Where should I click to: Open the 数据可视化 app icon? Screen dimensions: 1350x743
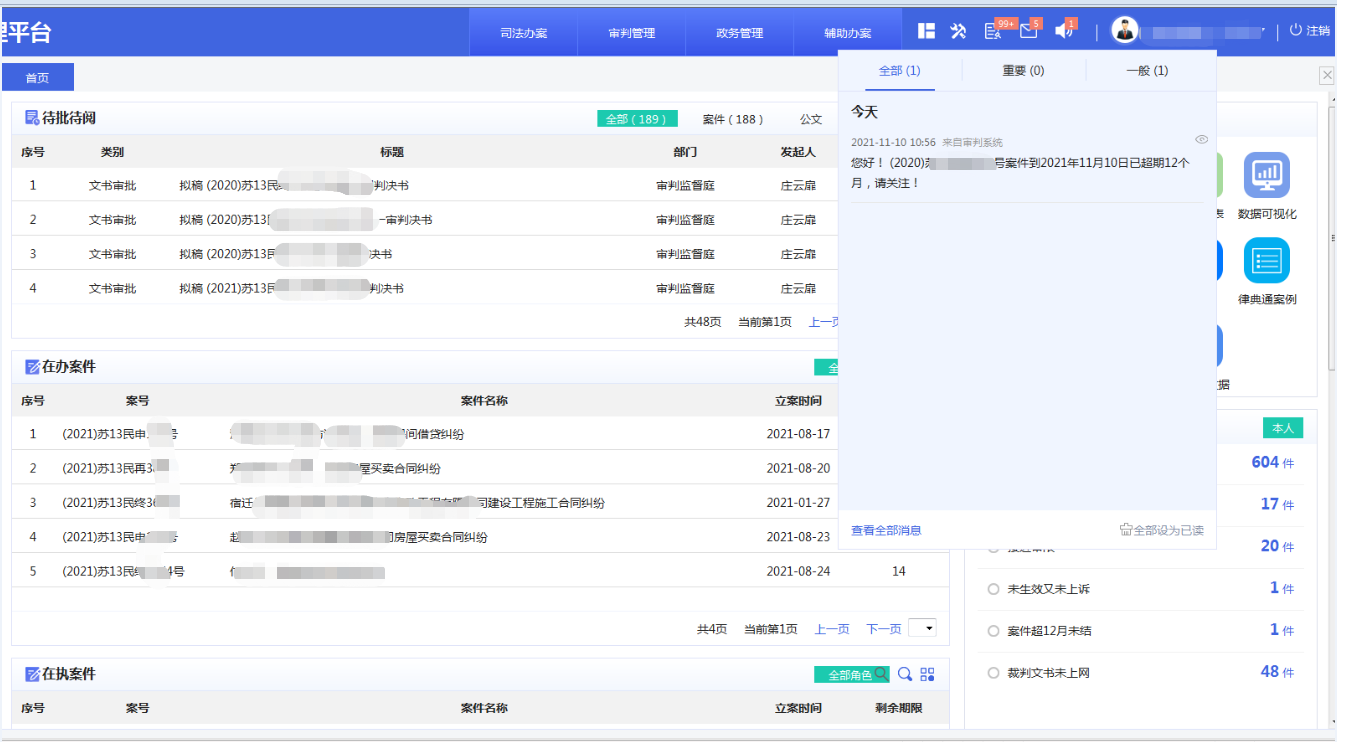1266,176
